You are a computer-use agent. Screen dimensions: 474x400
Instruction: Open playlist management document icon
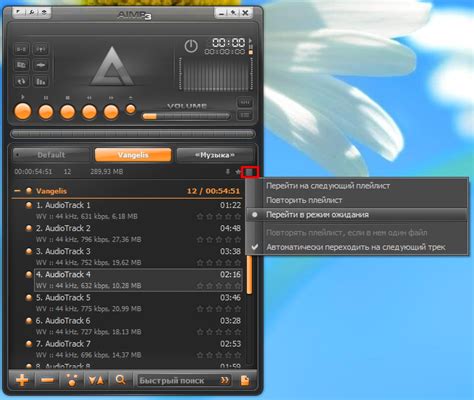(x=245, y=380)
